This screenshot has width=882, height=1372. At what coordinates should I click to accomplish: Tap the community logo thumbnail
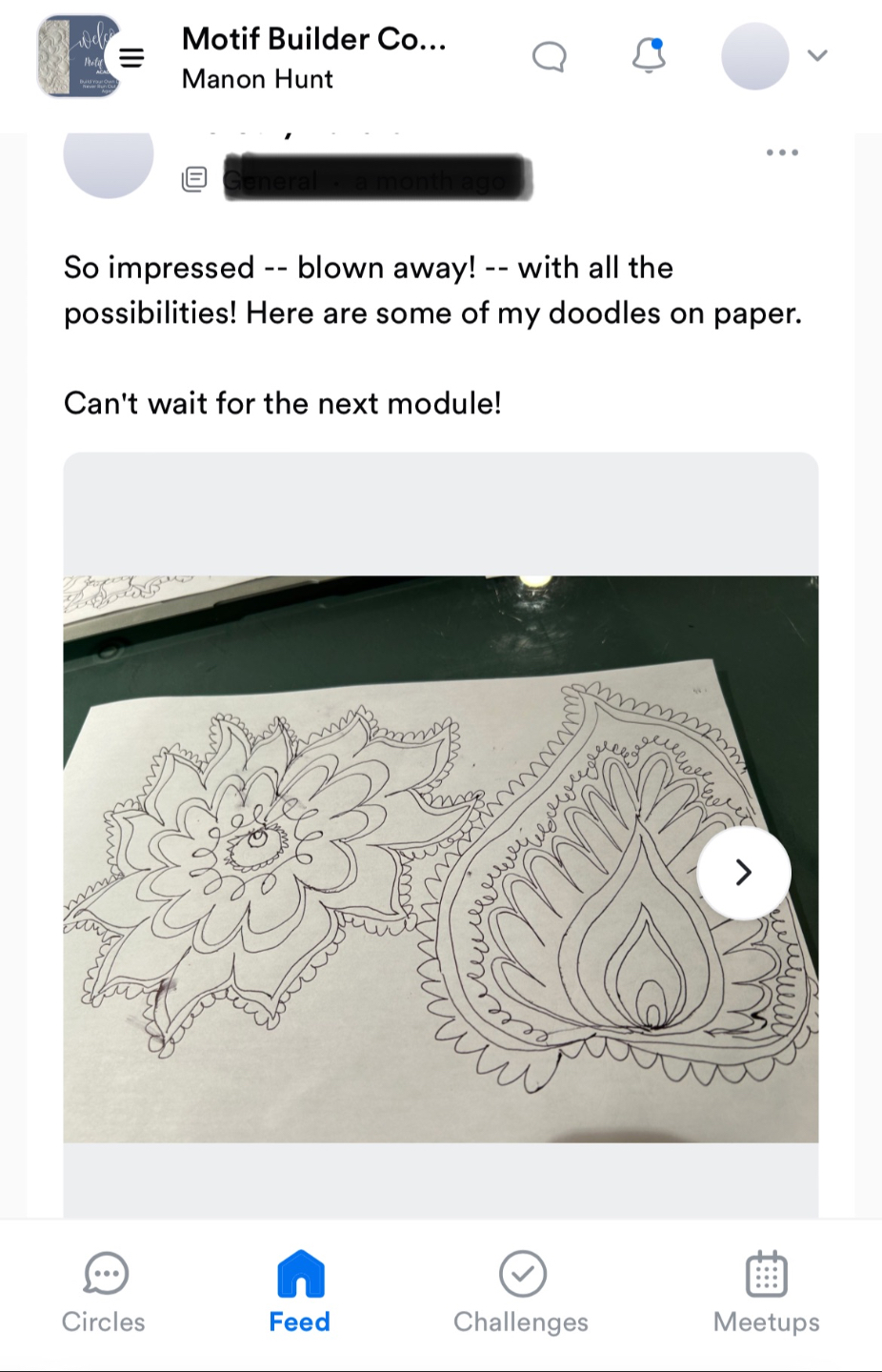coord(77,56)
